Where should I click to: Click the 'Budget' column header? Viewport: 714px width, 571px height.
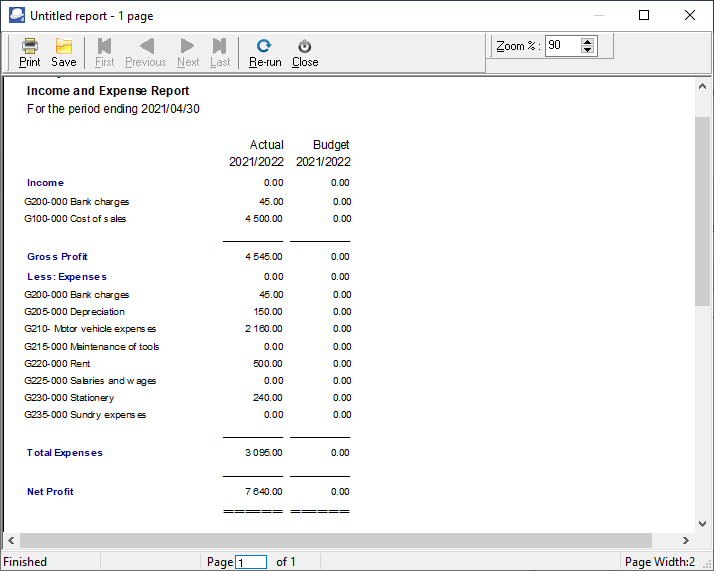331,145
